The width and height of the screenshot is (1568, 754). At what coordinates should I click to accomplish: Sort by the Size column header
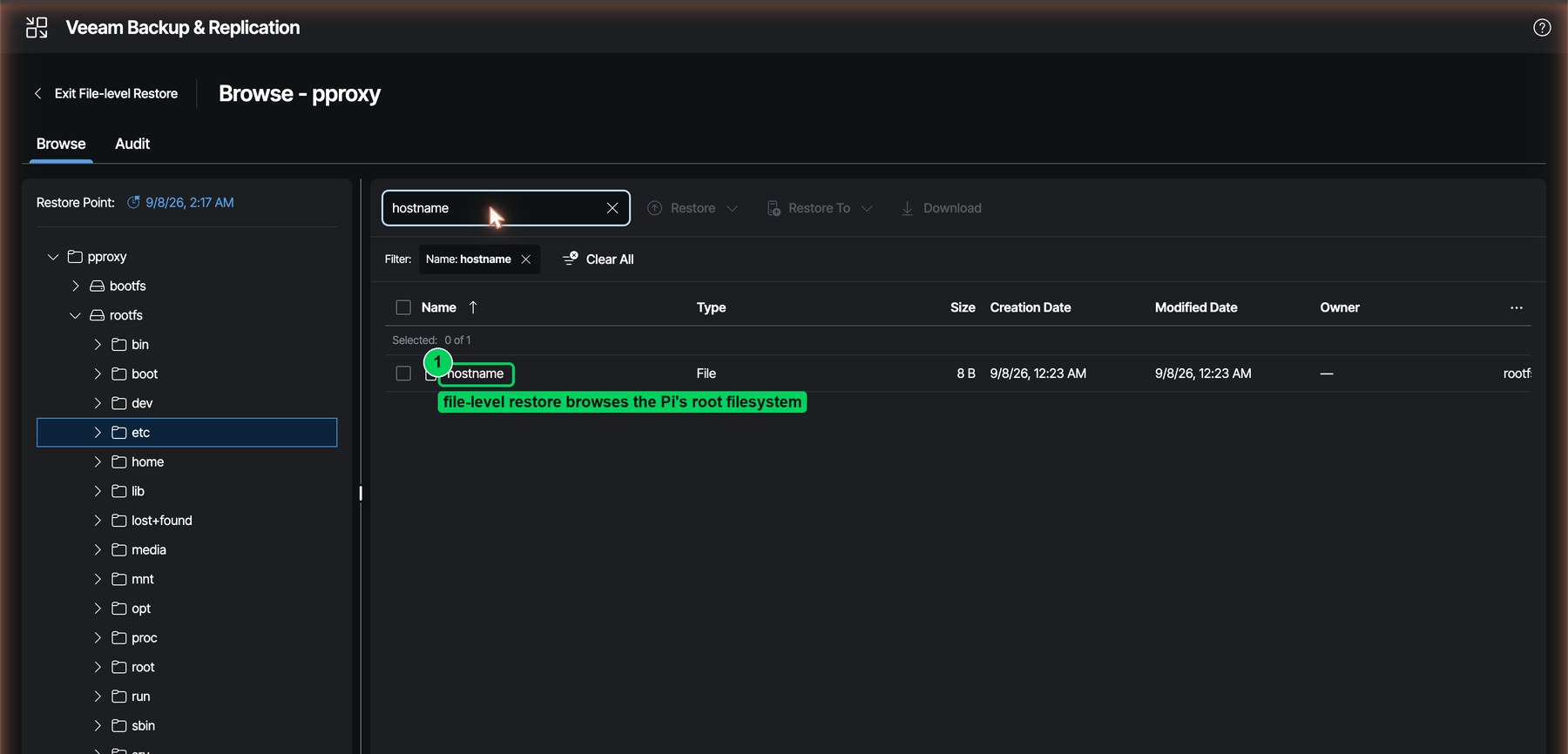click(x=963, y=307)
